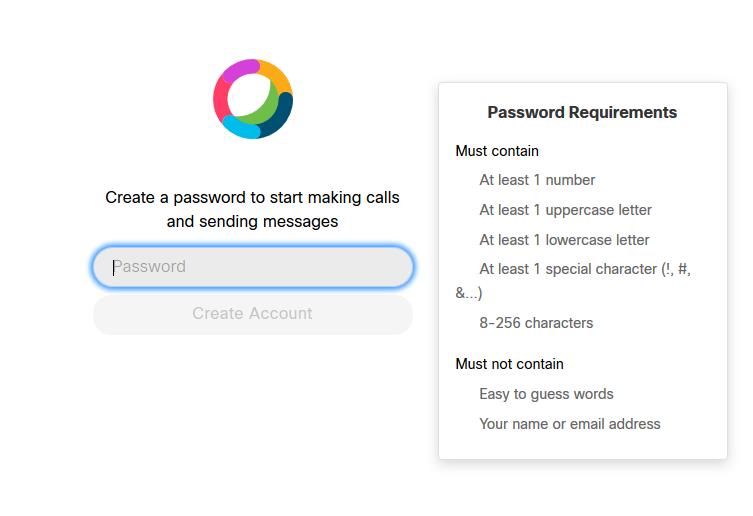Select the 'Must not contain' section label
753x516 pixels.
(x=510, y=364)
